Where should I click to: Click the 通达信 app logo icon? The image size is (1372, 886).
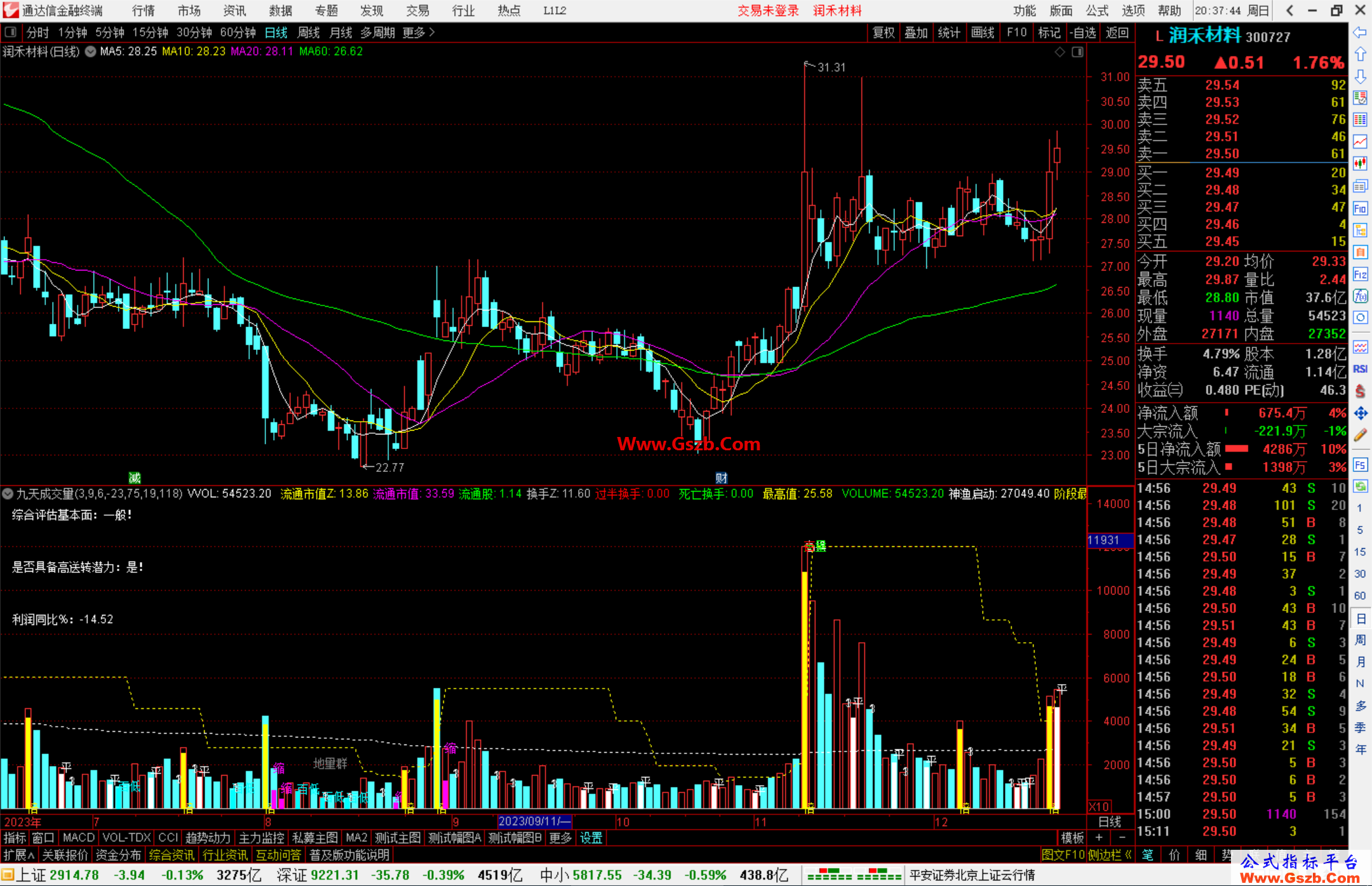(11, 10)
